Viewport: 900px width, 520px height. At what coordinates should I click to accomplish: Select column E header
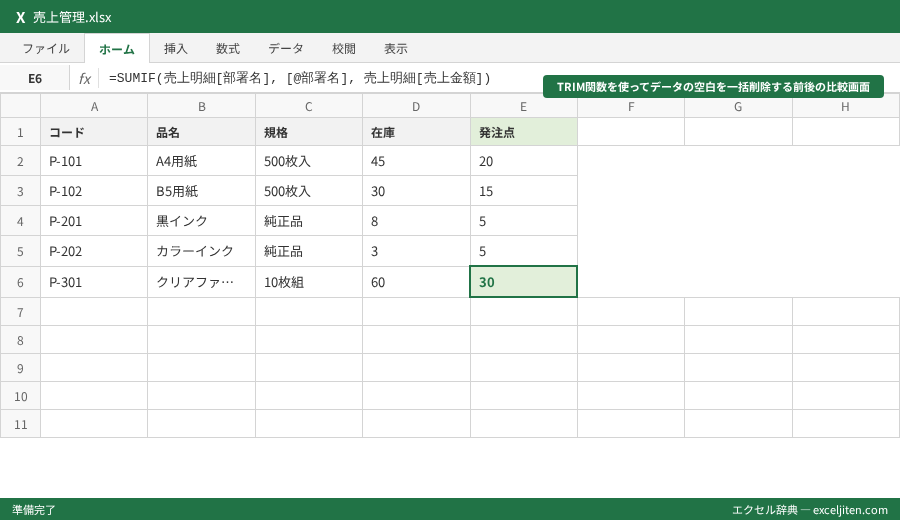523,106
